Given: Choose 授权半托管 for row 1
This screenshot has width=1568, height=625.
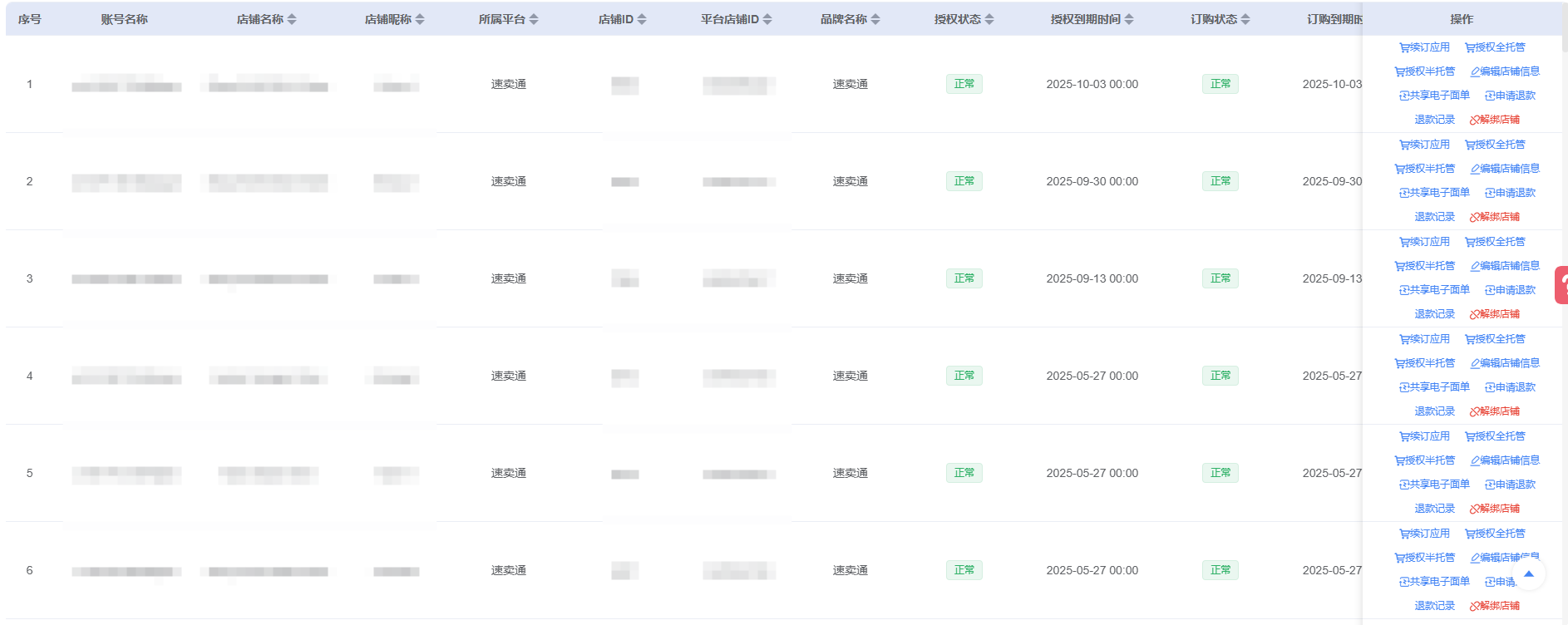Looking at the screenshot, I should 1425,71.
